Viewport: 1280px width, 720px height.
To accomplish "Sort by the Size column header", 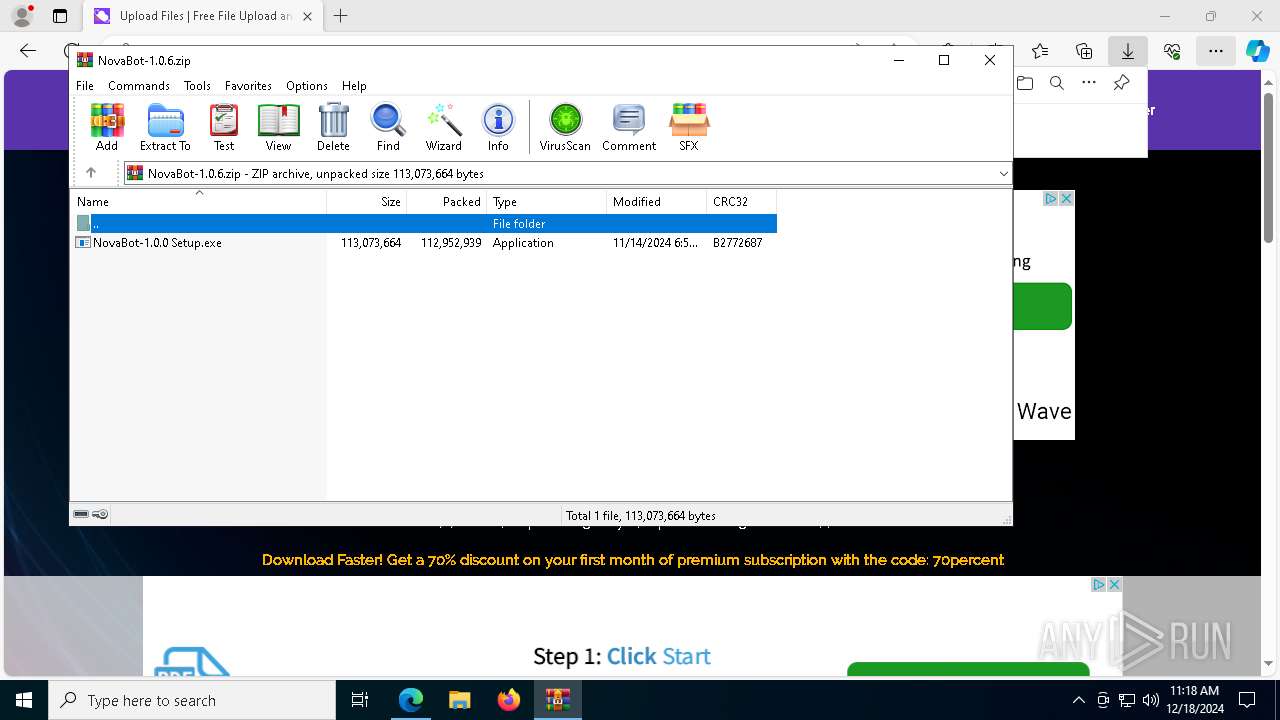I will (x=367, y=201).
